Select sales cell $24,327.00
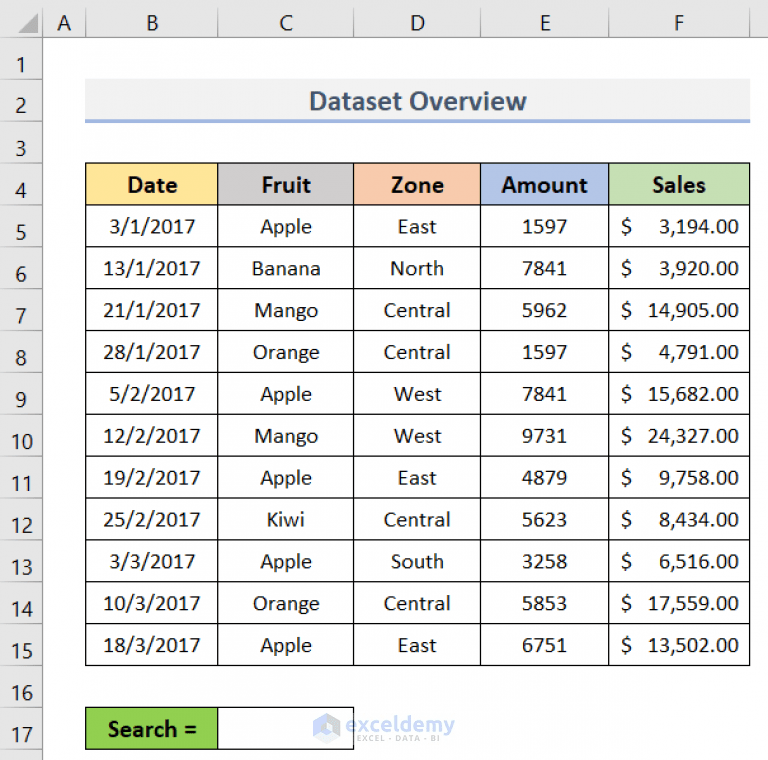Image resolution: width=768 pixels, height=760 pixels. click(679, 435)
